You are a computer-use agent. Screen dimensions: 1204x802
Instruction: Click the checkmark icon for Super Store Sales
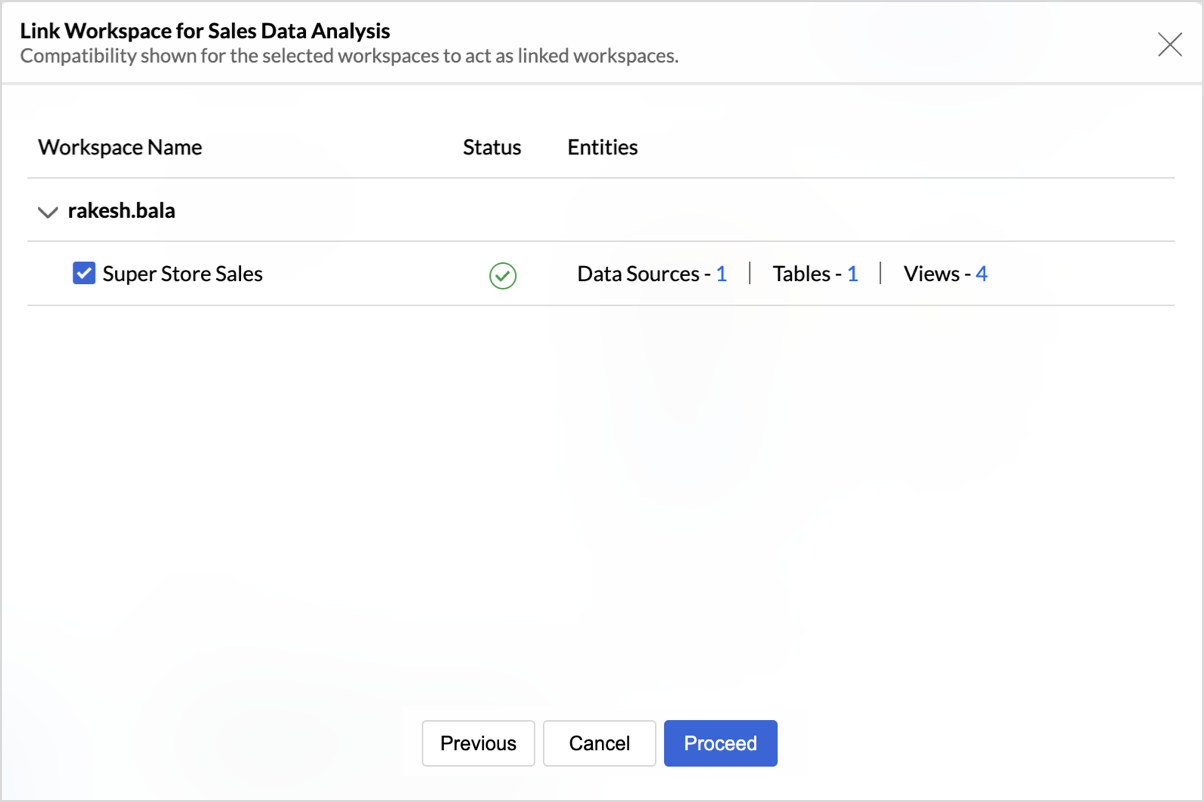coord(503,276)
